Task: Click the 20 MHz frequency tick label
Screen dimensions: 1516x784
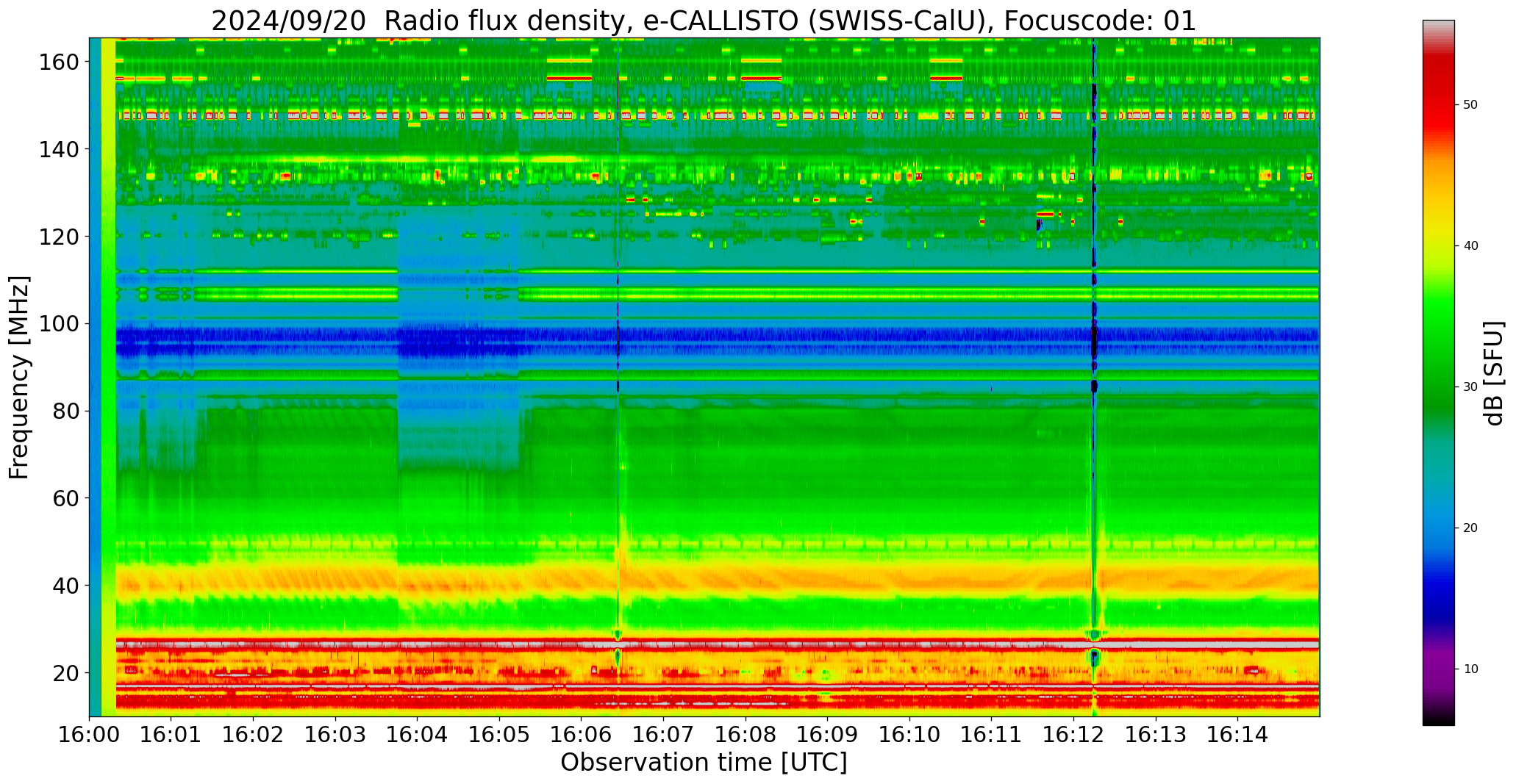Action: [x=65, y=673]
